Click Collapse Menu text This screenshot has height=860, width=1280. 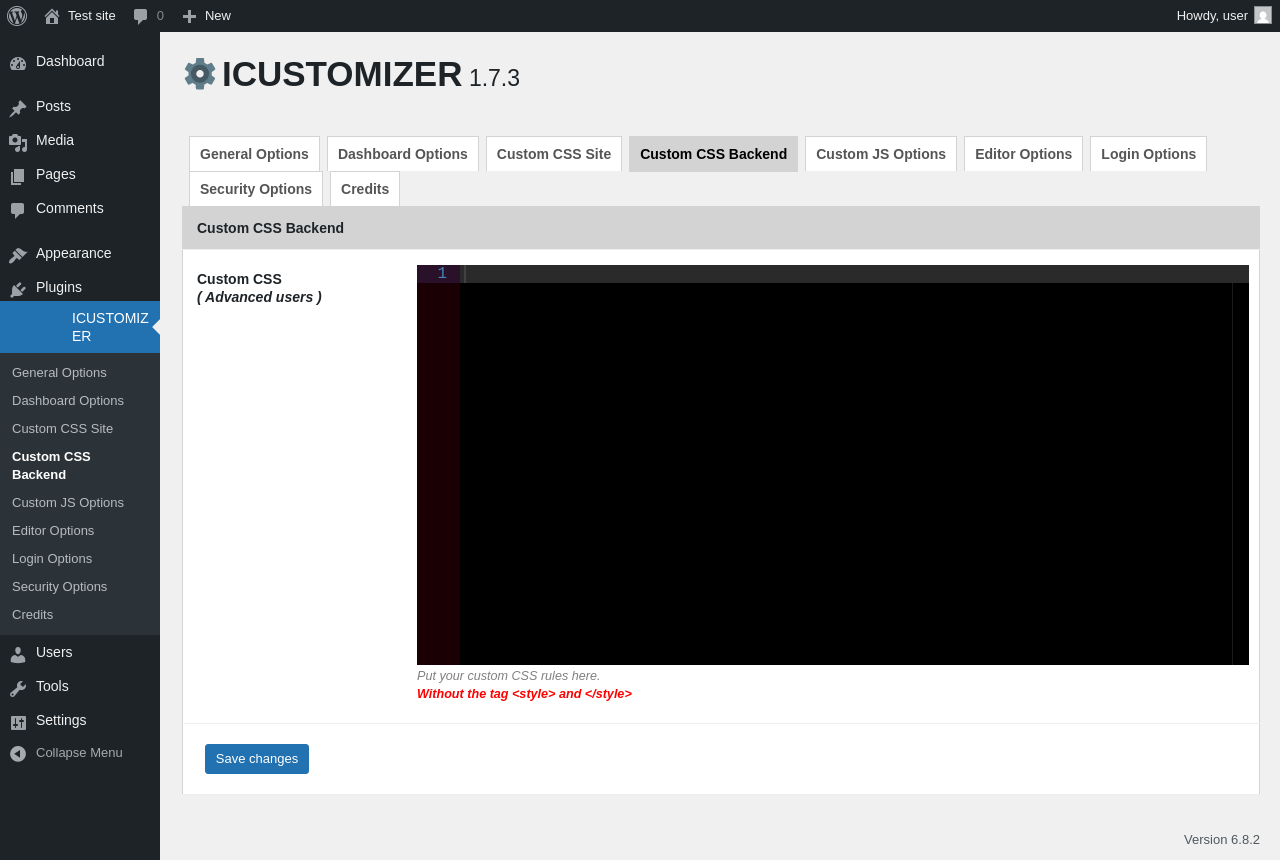pos(79,753)
